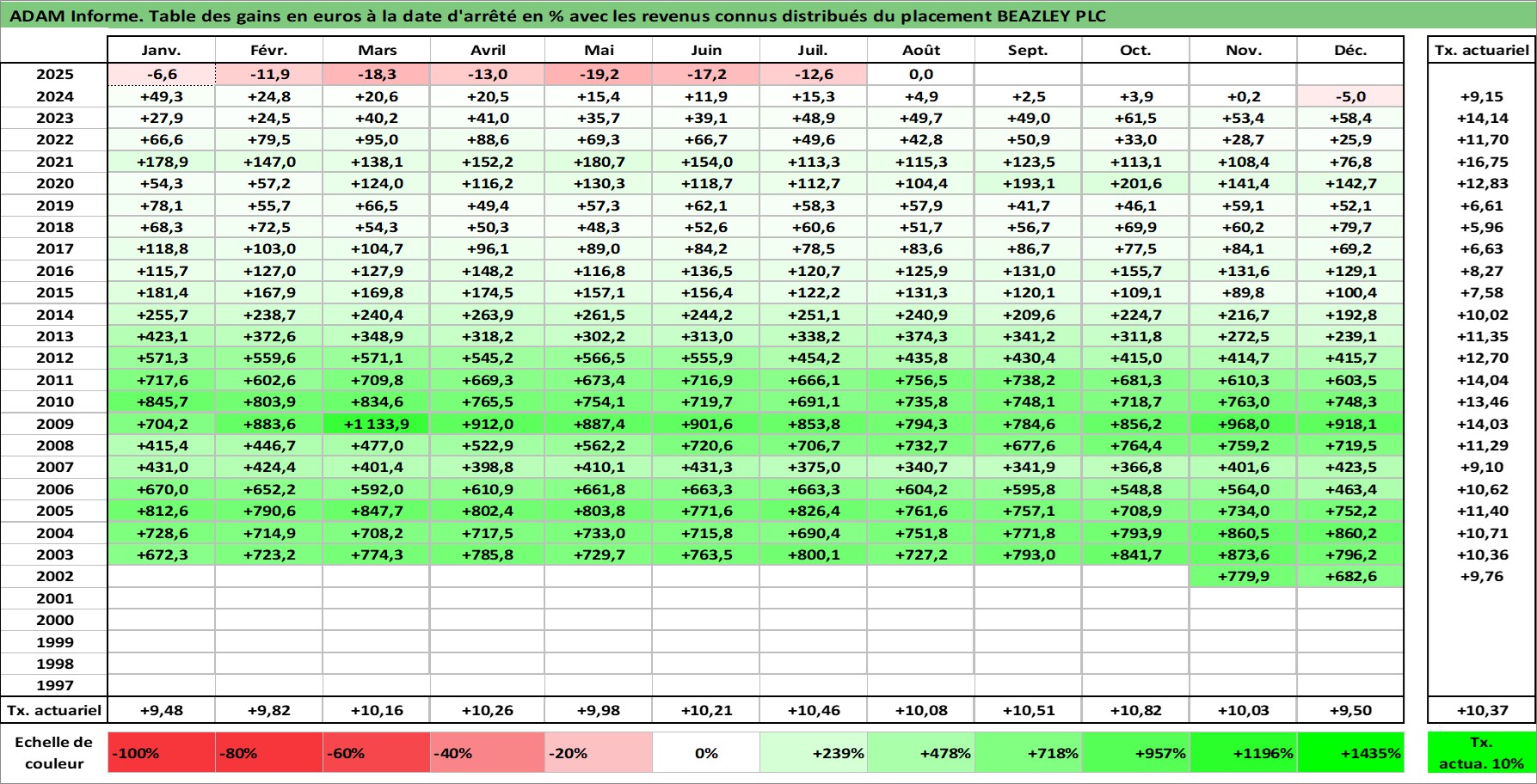Screen dimensions: 1537x784
Task: Click the +1435% bright green swatch
Action: 1350,752
